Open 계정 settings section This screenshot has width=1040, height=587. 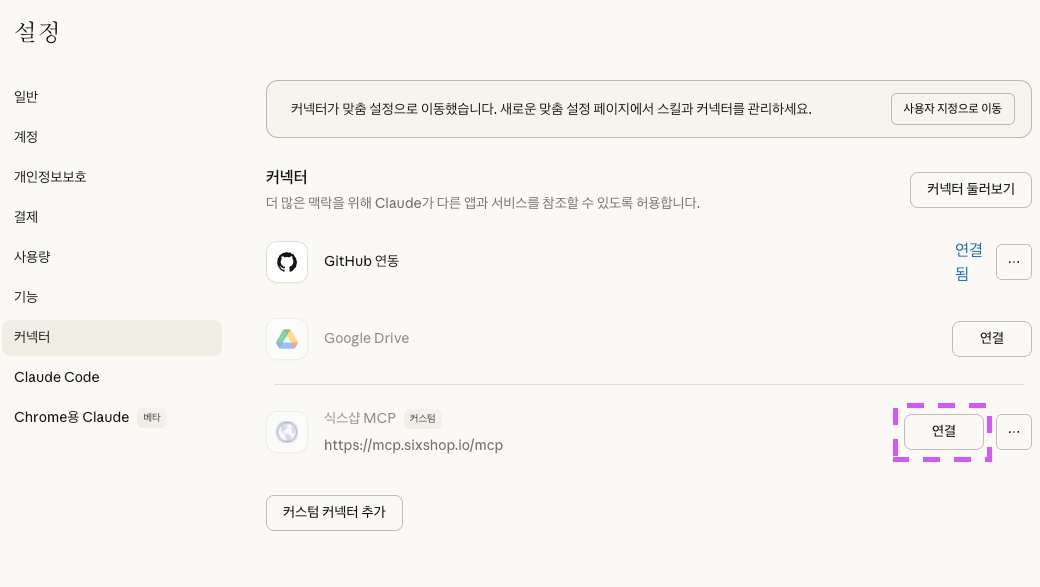(x=27, y=137)
